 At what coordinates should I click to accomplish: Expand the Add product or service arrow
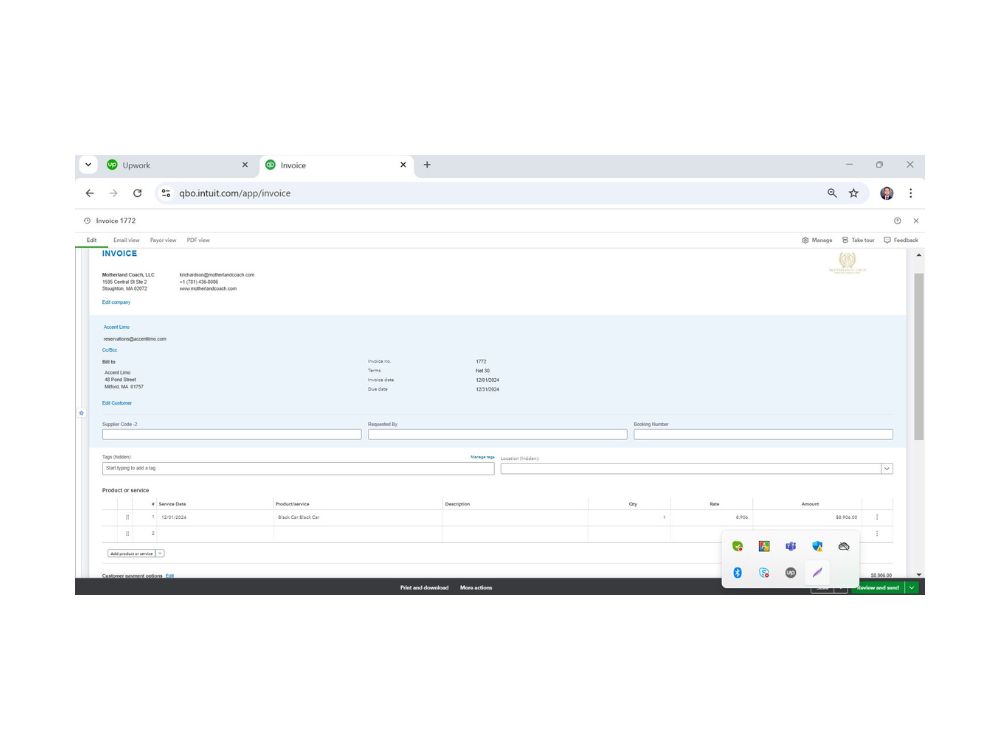(x=160, y=554)
